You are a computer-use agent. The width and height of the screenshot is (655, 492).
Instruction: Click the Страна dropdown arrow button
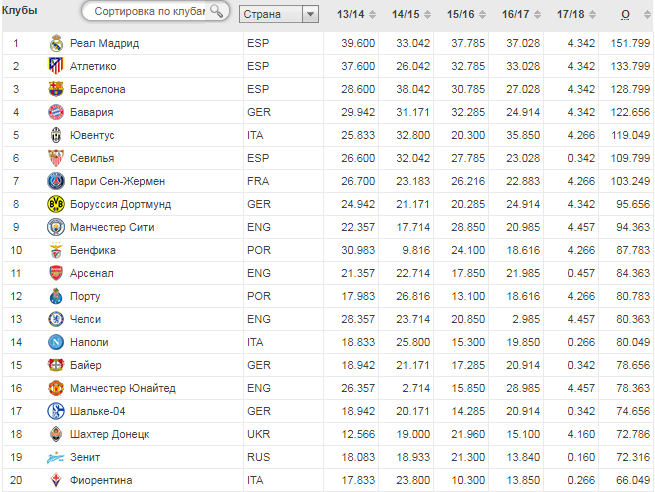[310, 15]
